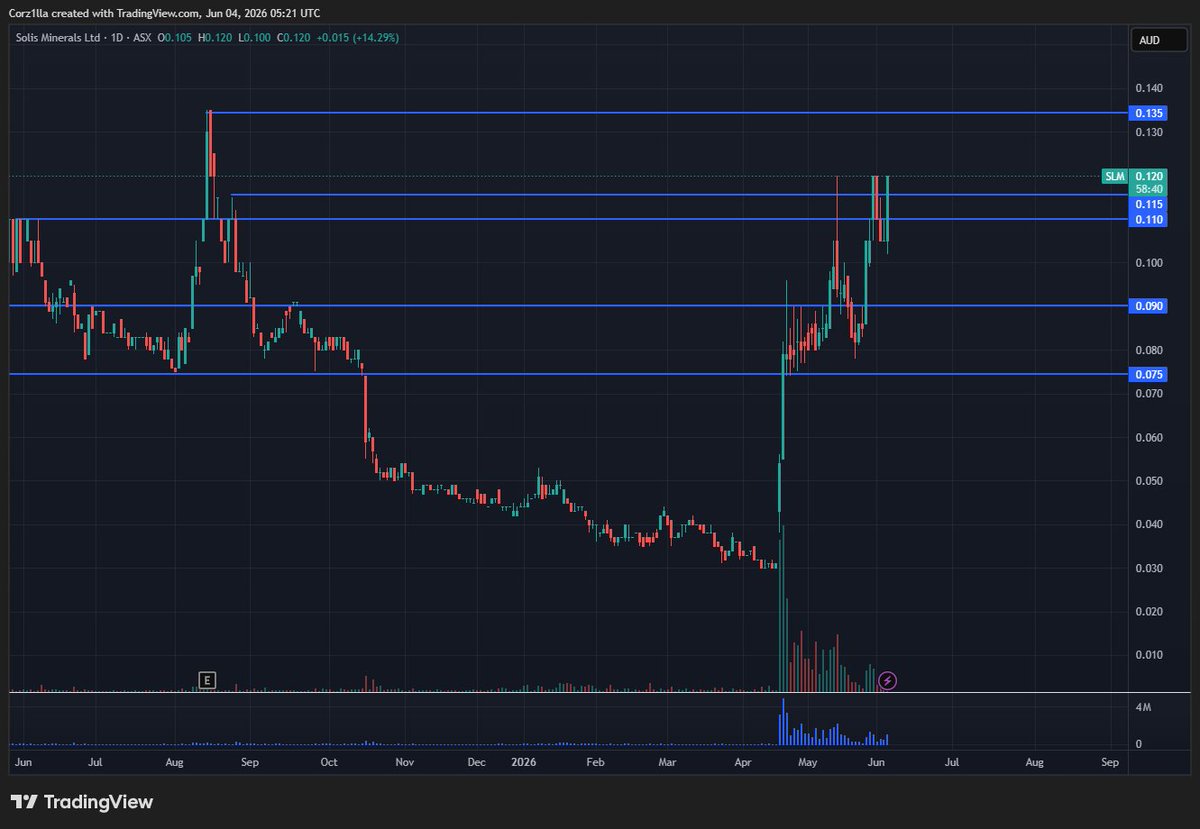The width and height of the screenshot is (1200, 829).
Task: Click the 0.080 price axis label
Action: pos(1149,350)
